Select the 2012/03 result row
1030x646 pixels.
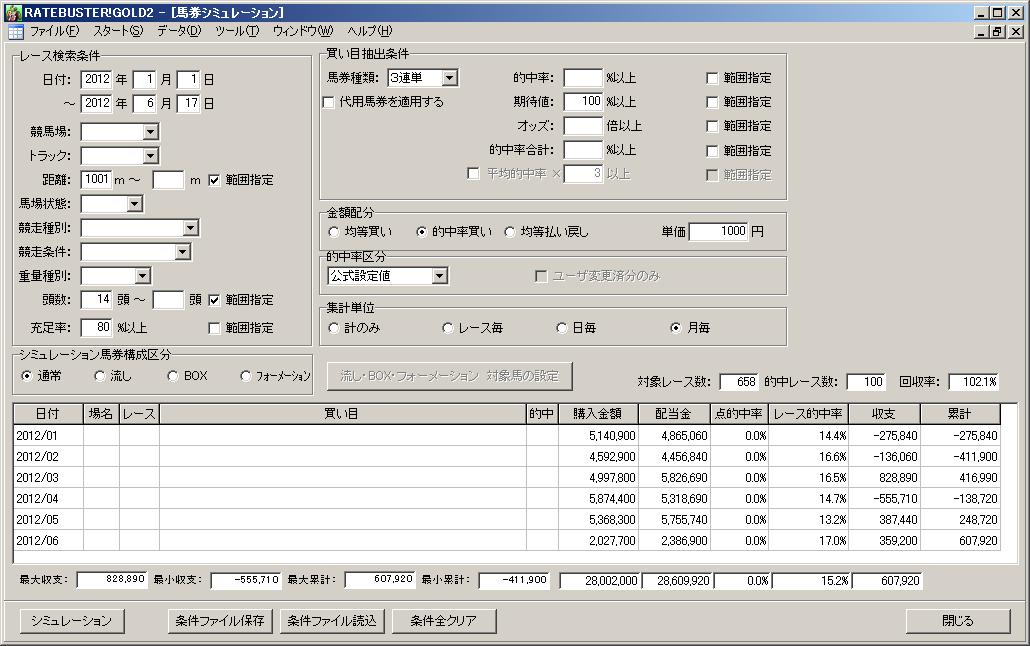click(506, 478)
